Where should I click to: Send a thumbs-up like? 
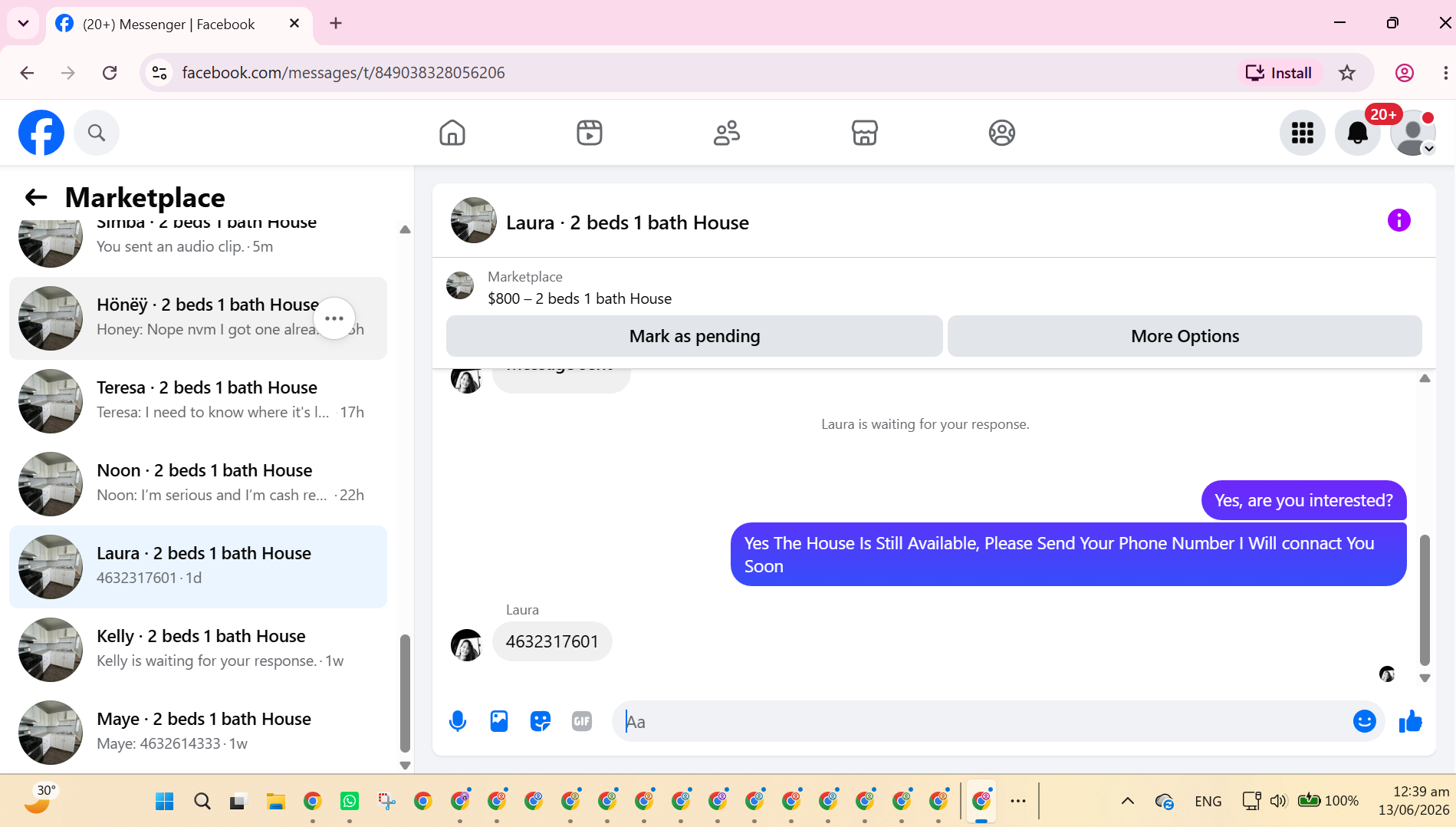tap(1410, 721)
